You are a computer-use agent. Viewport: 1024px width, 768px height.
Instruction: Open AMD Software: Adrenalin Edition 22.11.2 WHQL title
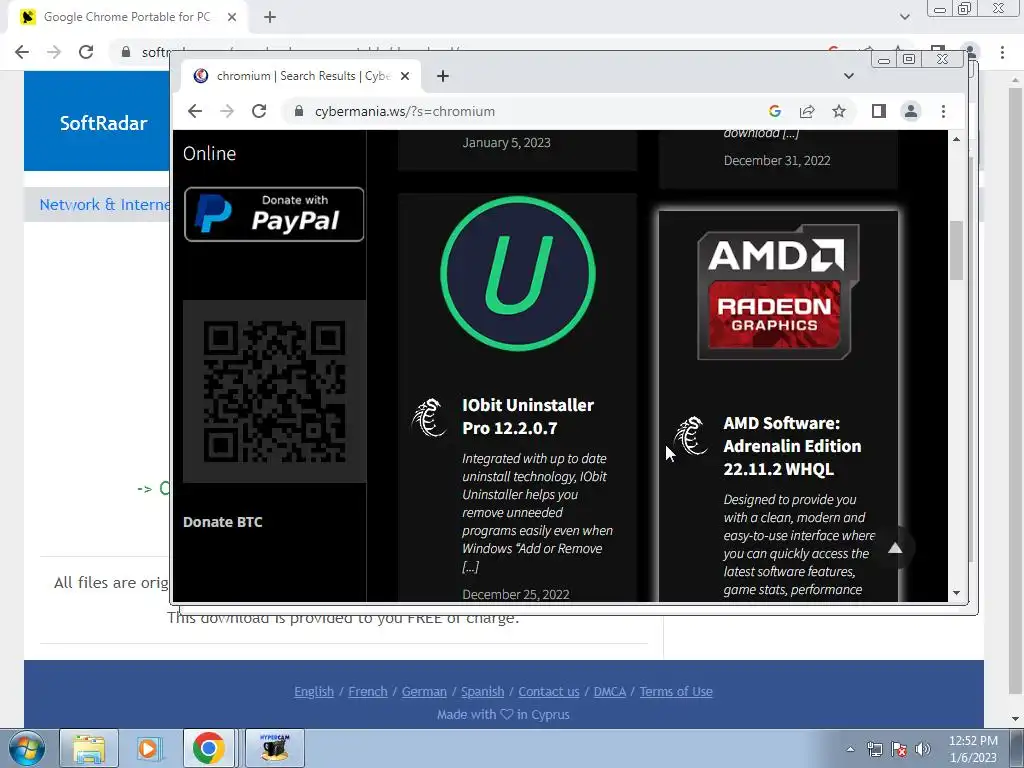click(x=792, y=446)
